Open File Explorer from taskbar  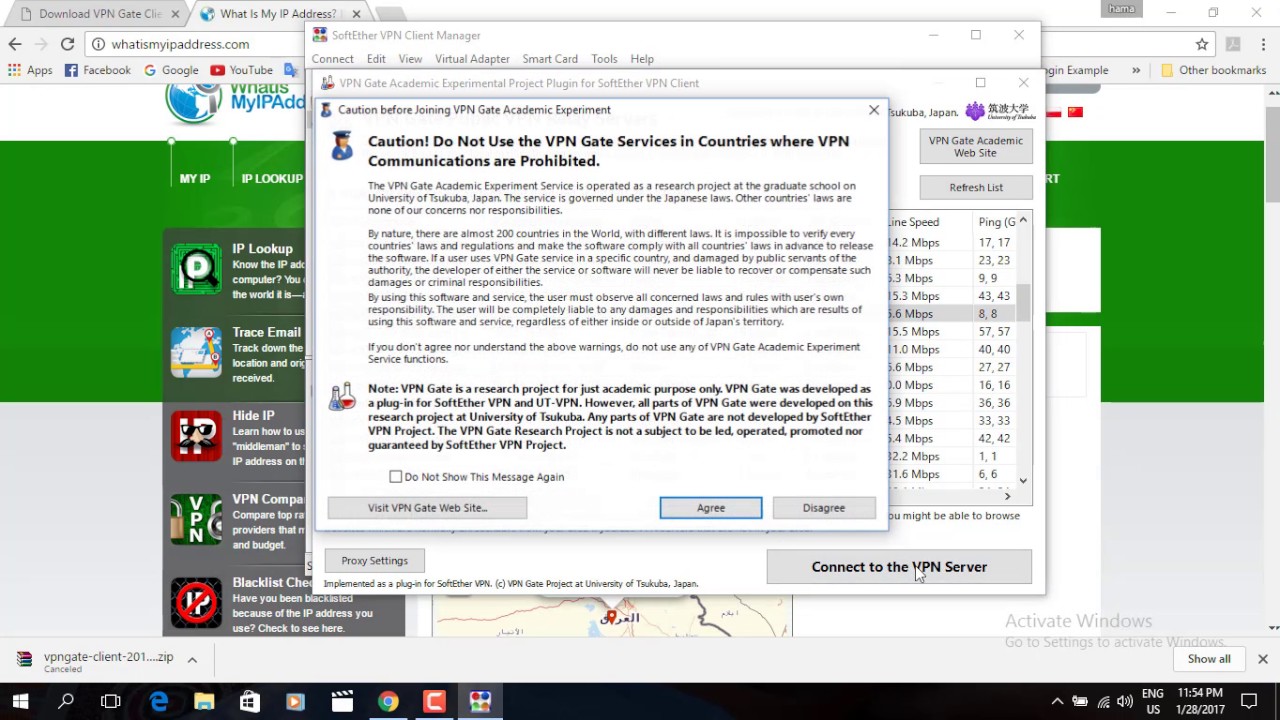click(204, 702)
